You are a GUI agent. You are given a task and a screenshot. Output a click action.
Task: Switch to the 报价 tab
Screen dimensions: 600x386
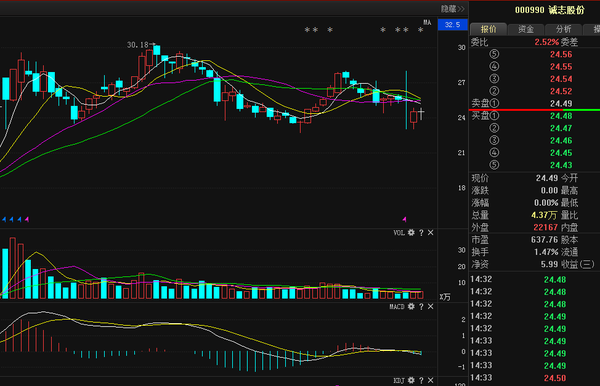[488, 29]
